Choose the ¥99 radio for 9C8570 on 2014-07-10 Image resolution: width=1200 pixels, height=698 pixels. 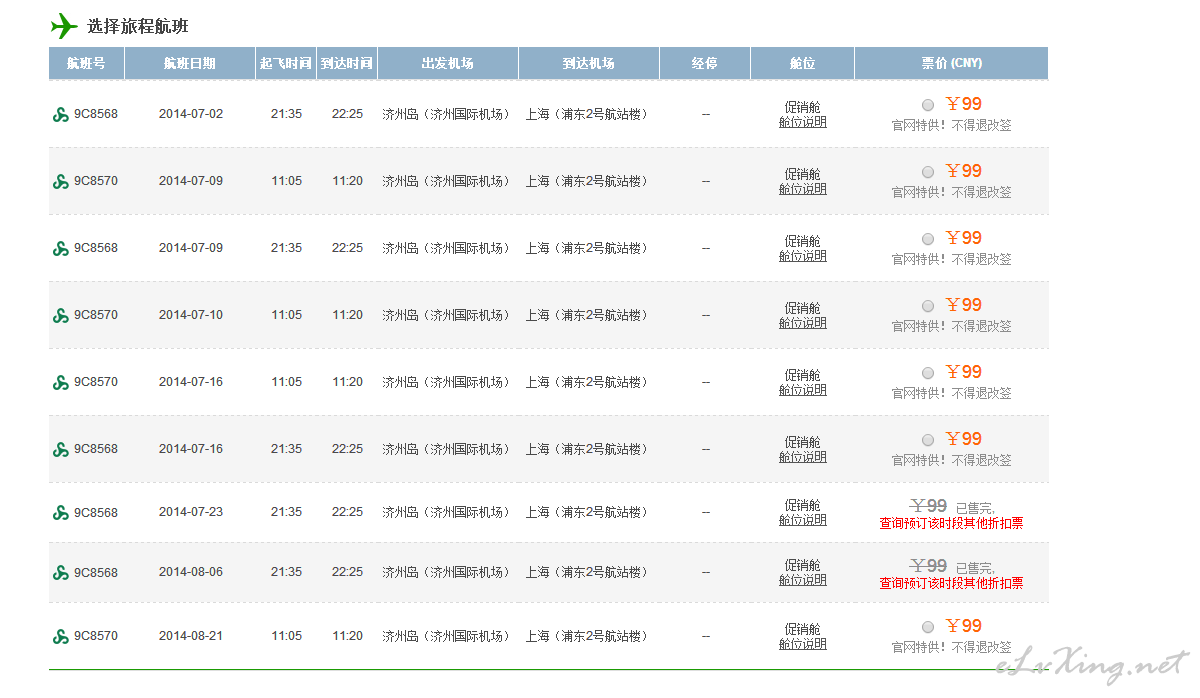pos(928,306)
